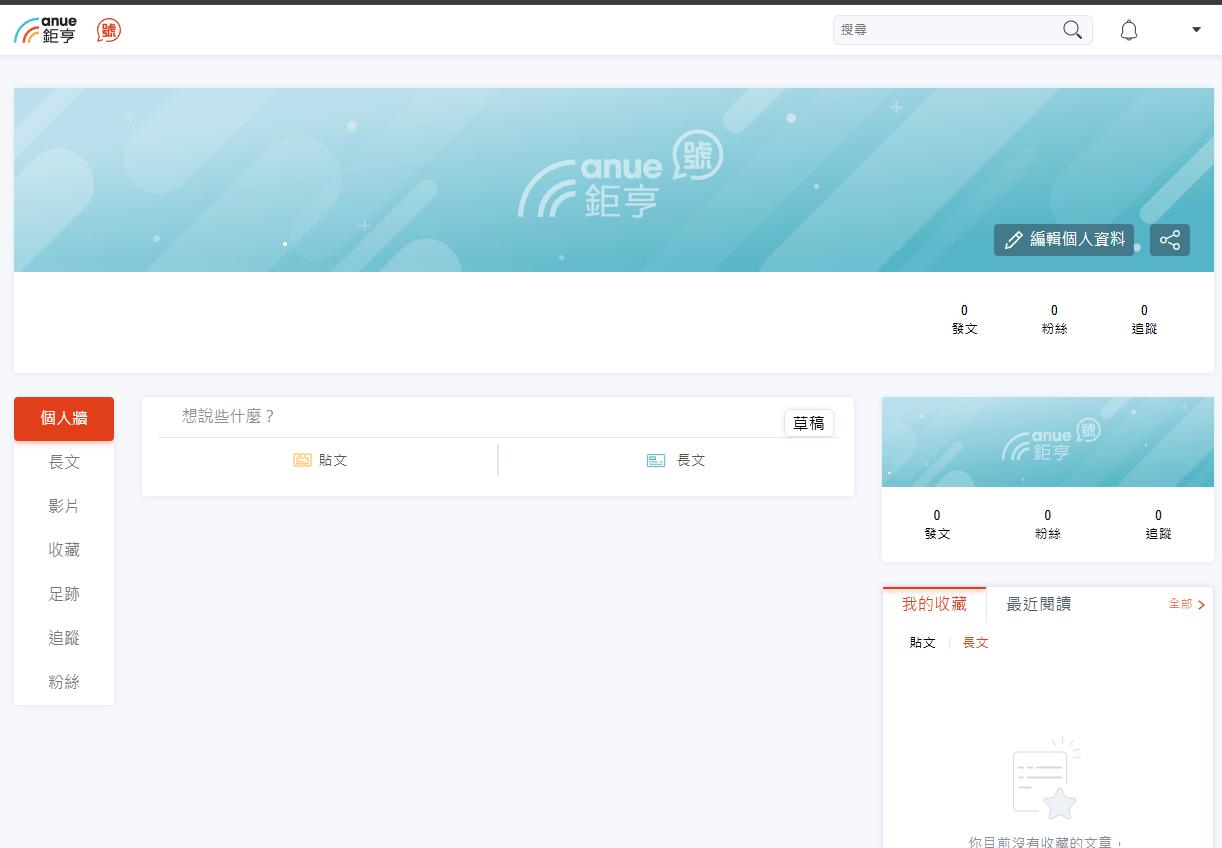Click 發文 count on right profile card
Image resolution: width=1222 pixels, height=848 pixels.
[937, 525]
